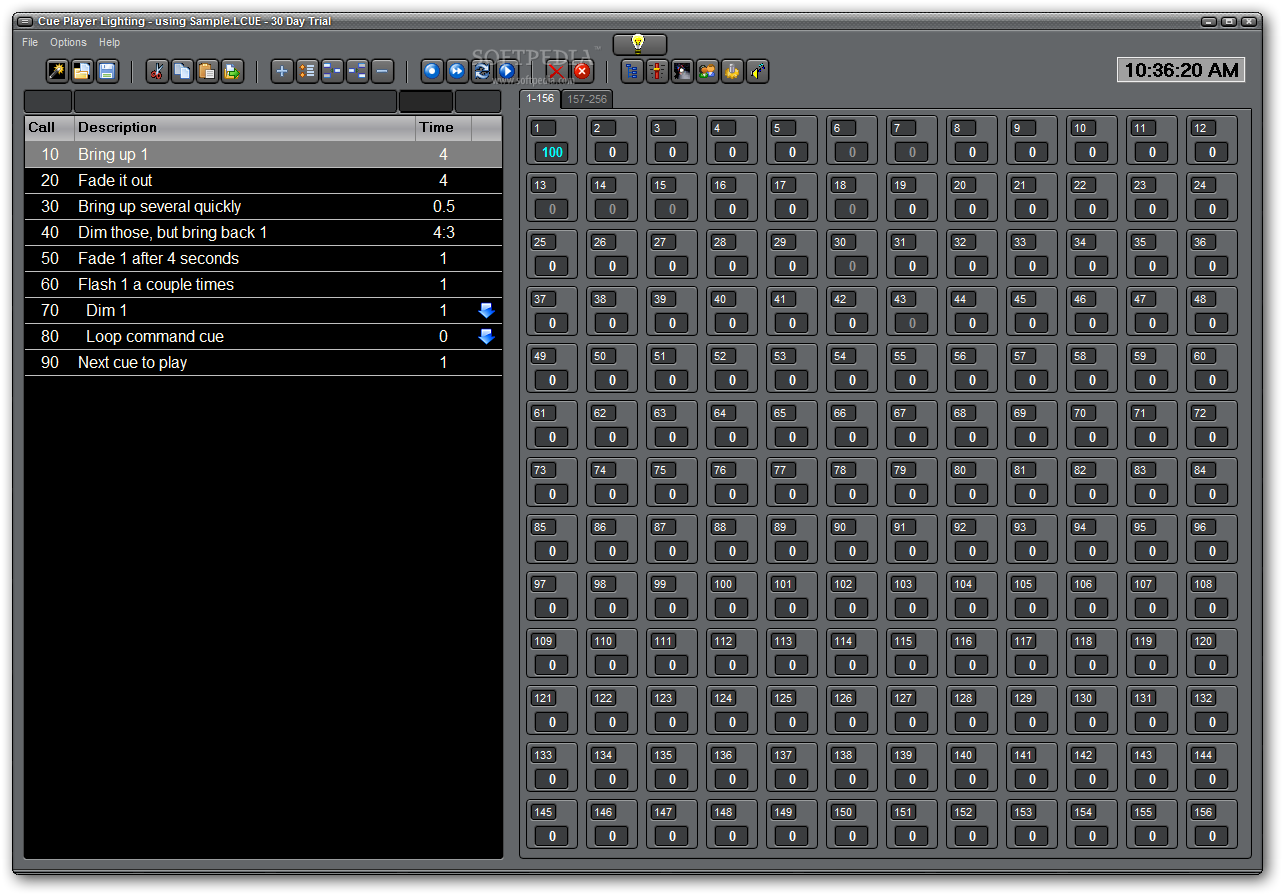Click channel 2 level field

(x=612, y=152)
